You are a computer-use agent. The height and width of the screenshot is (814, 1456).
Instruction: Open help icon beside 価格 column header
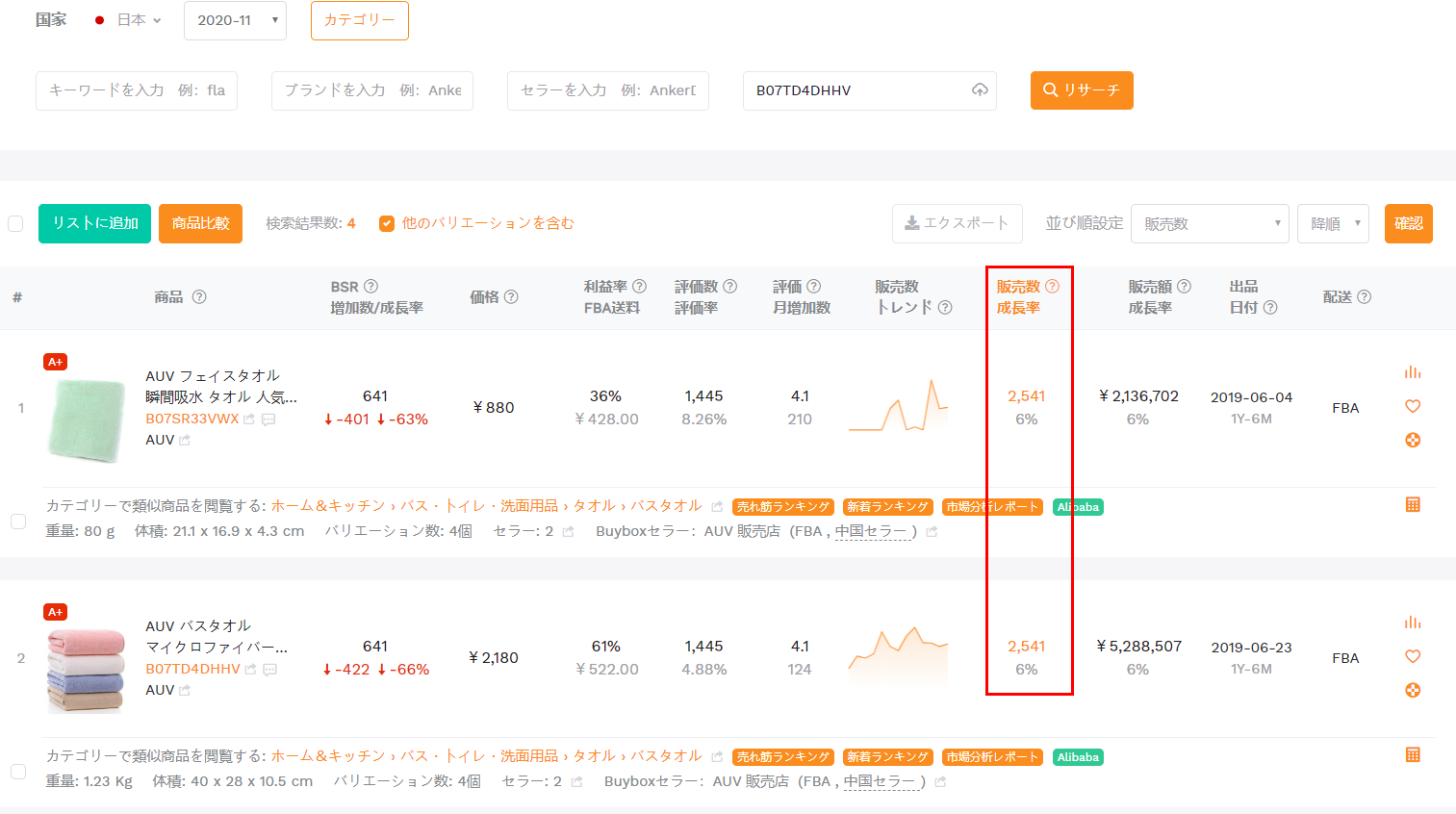tap(511, 296)
